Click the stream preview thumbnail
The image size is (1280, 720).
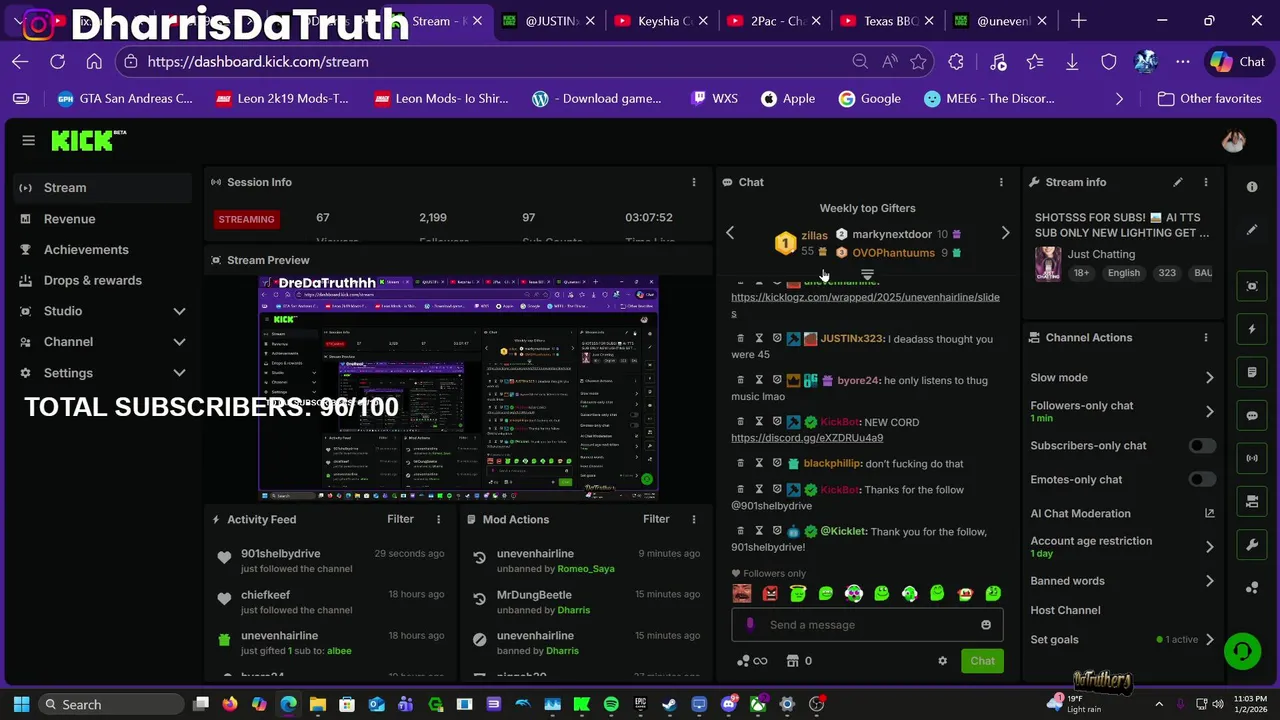pos(458,388)
